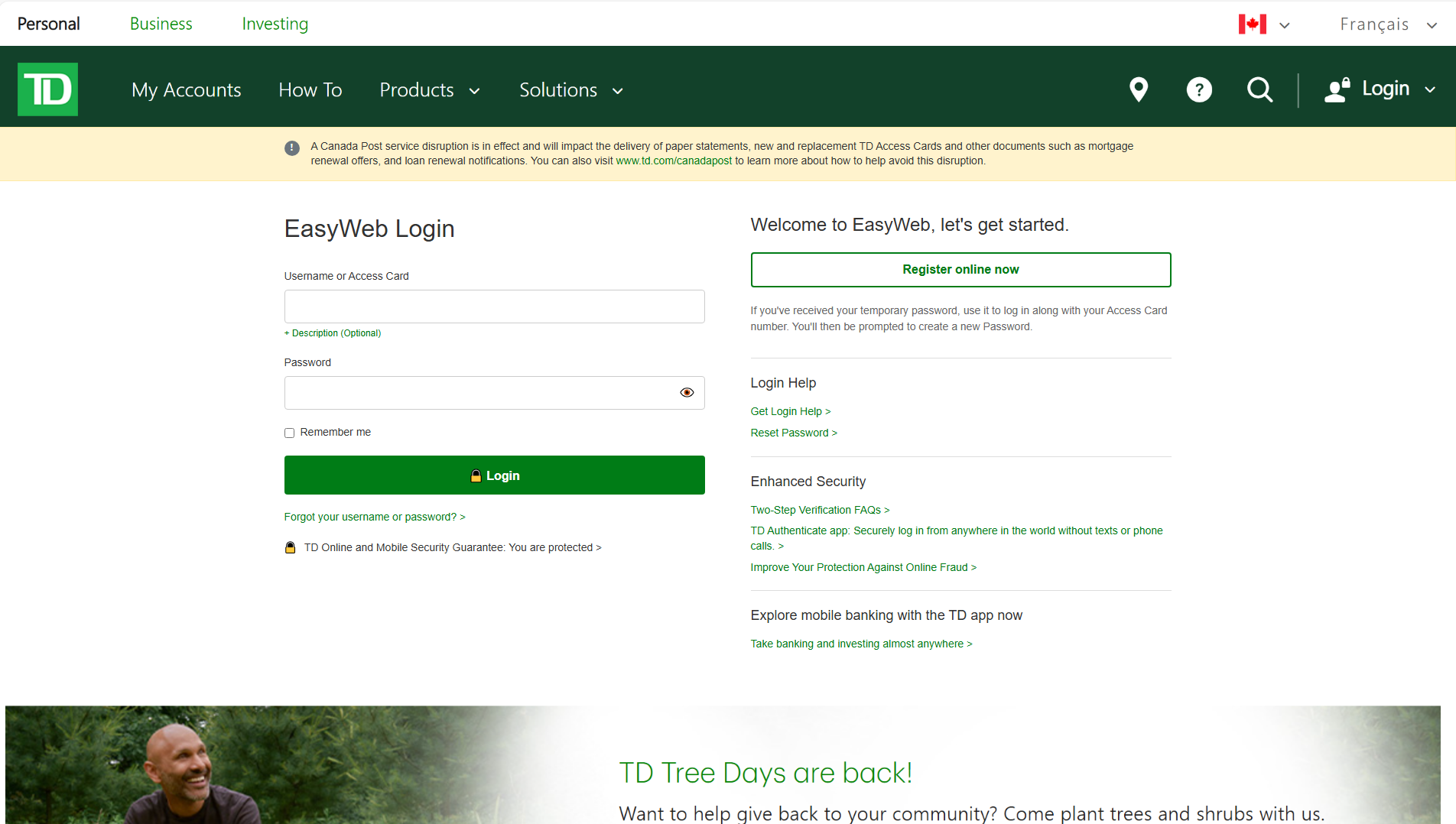This screenshot has width=1456, height=824.
Task: Show password with the eye icon
Action: (x=687, y=393)
